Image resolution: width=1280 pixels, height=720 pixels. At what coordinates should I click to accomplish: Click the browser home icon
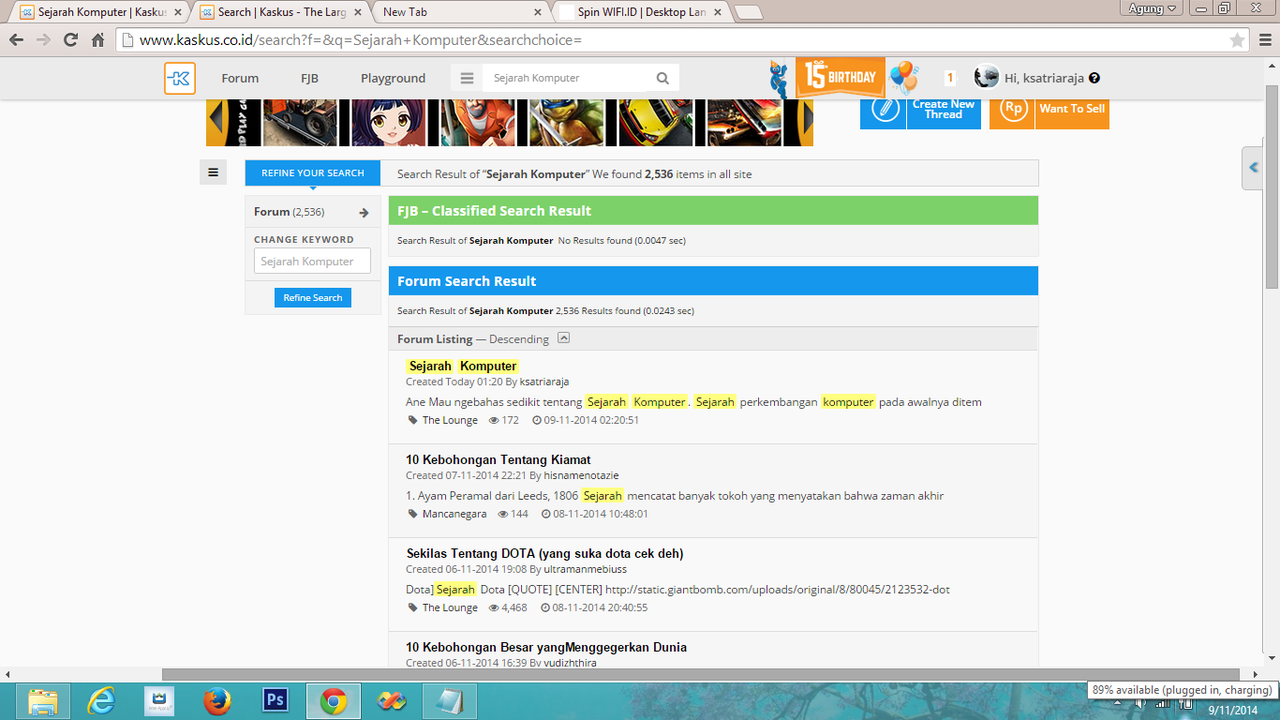coord(98,40)
